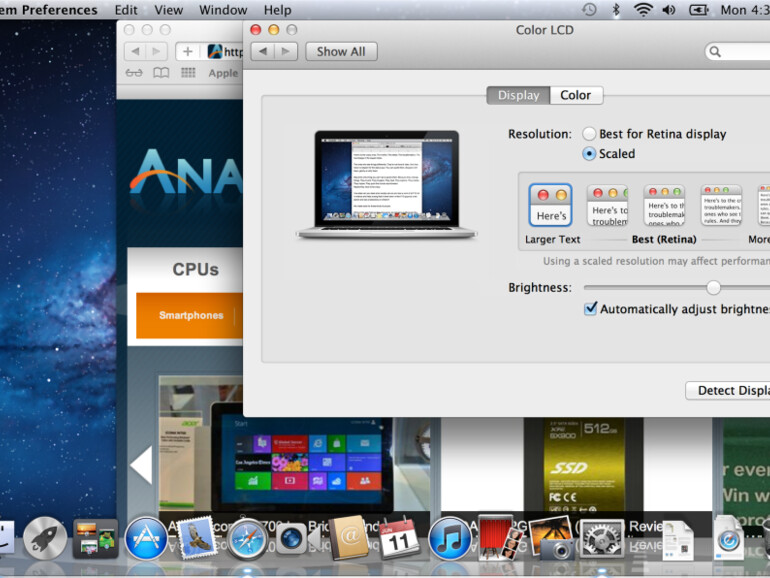Screen dimensions: 770x578
Task: Open Safari bookmarks book icon
Action: [x=161, y=73]
